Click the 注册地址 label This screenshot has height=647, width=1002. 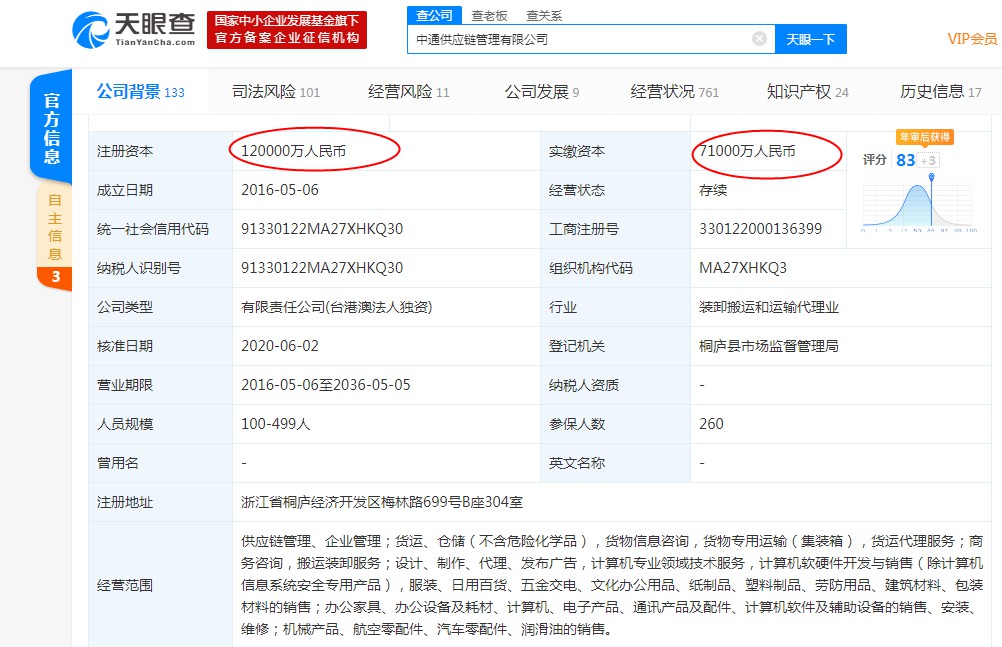[125, 502]
